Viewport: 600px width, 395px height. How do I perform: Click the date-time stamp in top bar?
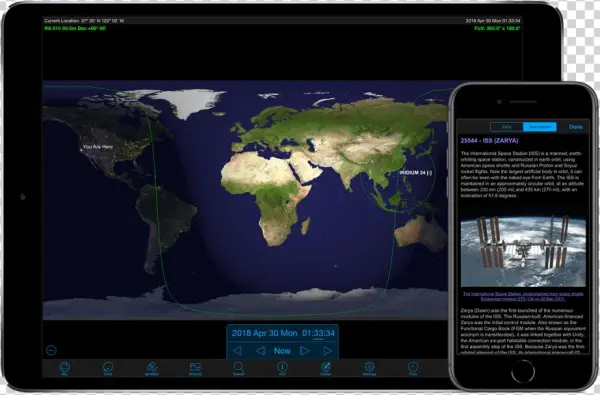tap(493, 21)
